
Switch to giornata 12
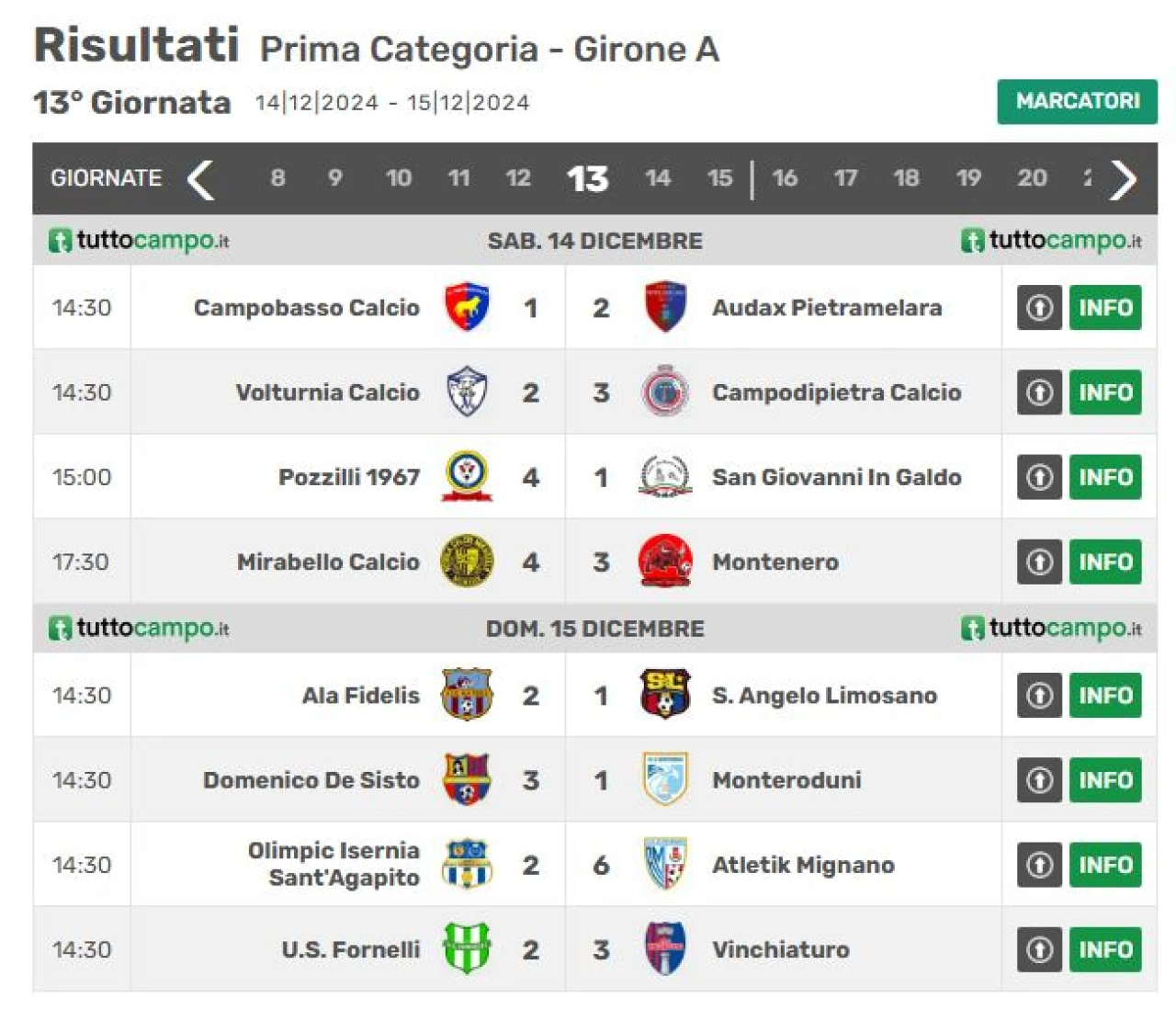[x=518, y=177]
